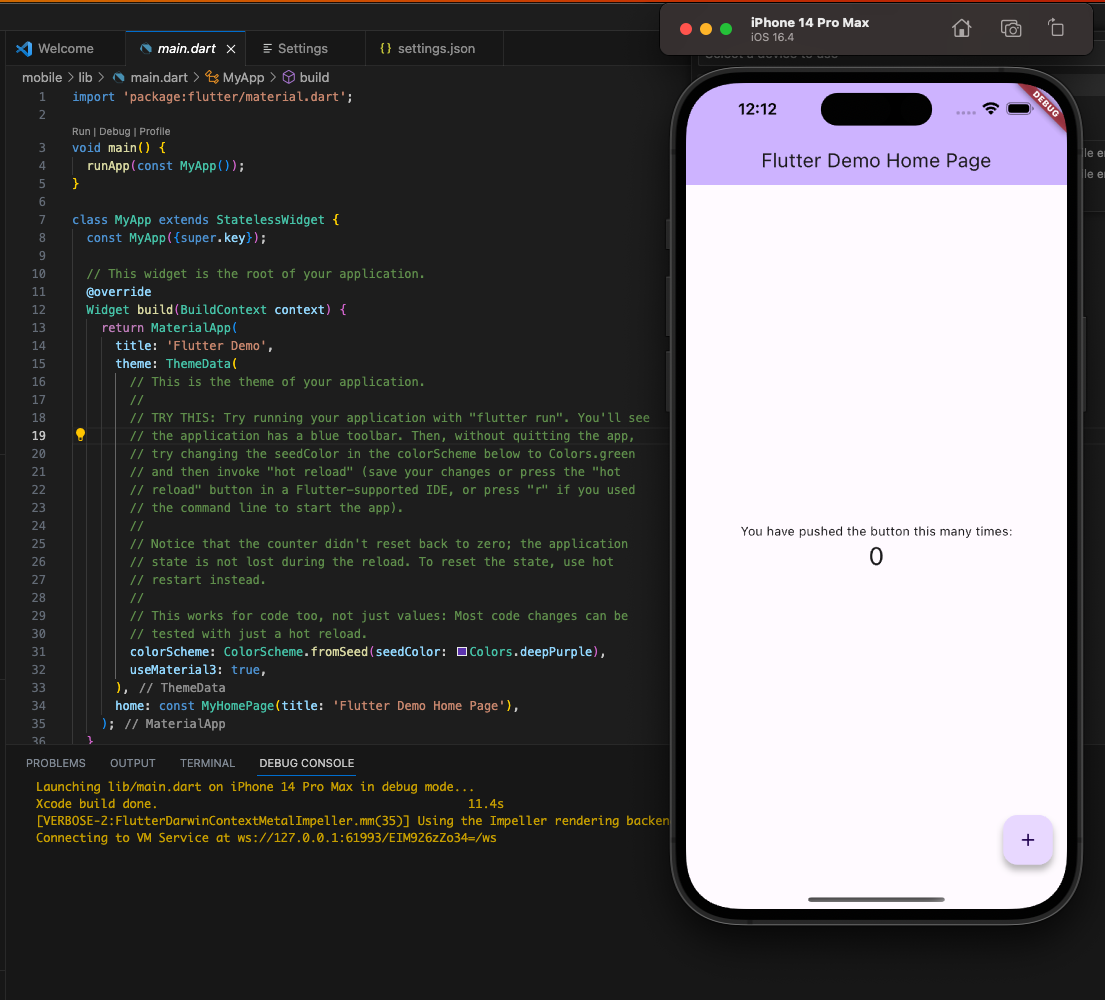This screenshot has width=1105, height=1000.
Task: Take a simulator screenshot with camera icon
Action: coord(1011,28)
